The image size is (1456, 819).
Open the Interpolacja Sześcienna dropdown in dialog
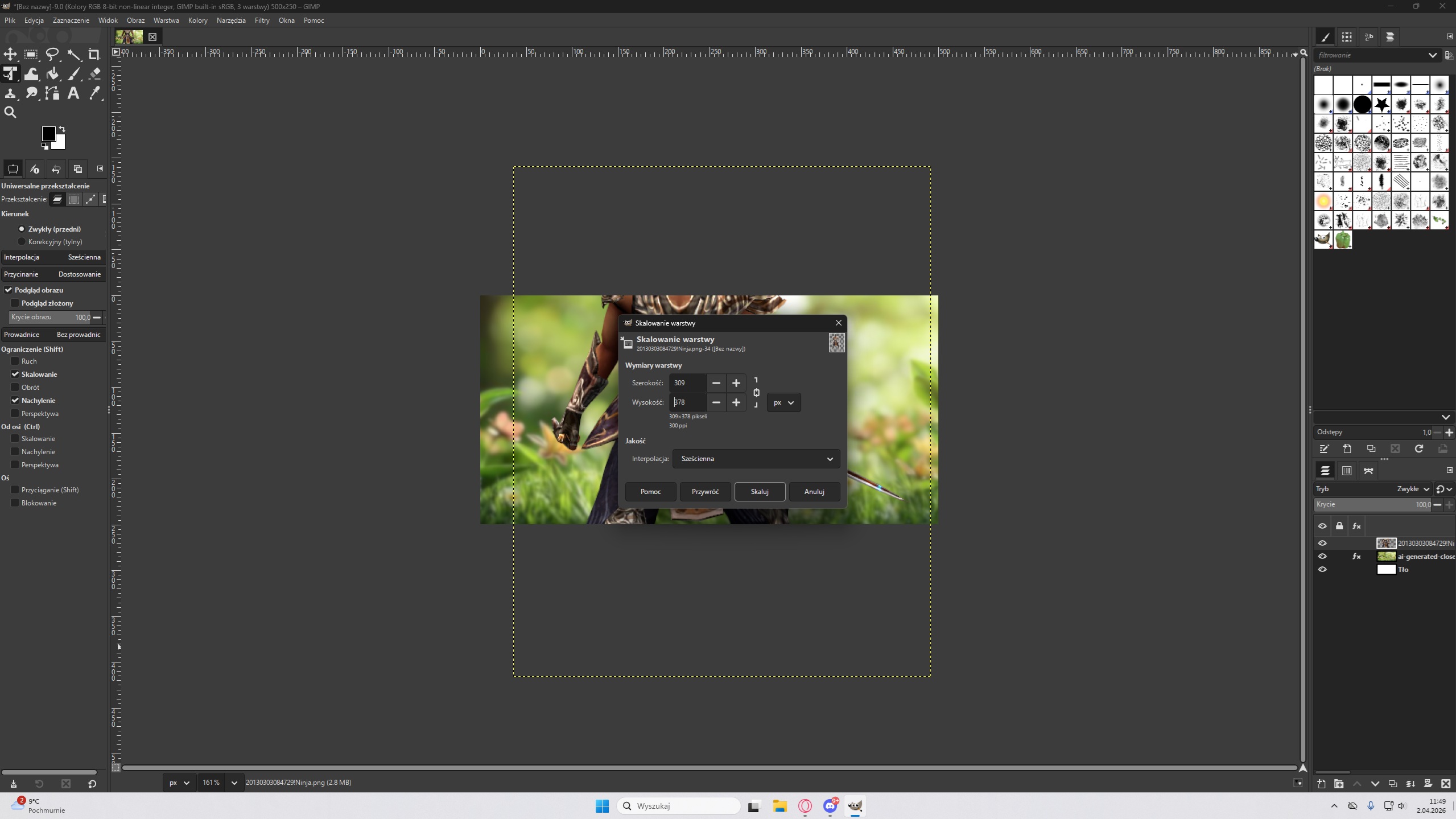[756, 459]
